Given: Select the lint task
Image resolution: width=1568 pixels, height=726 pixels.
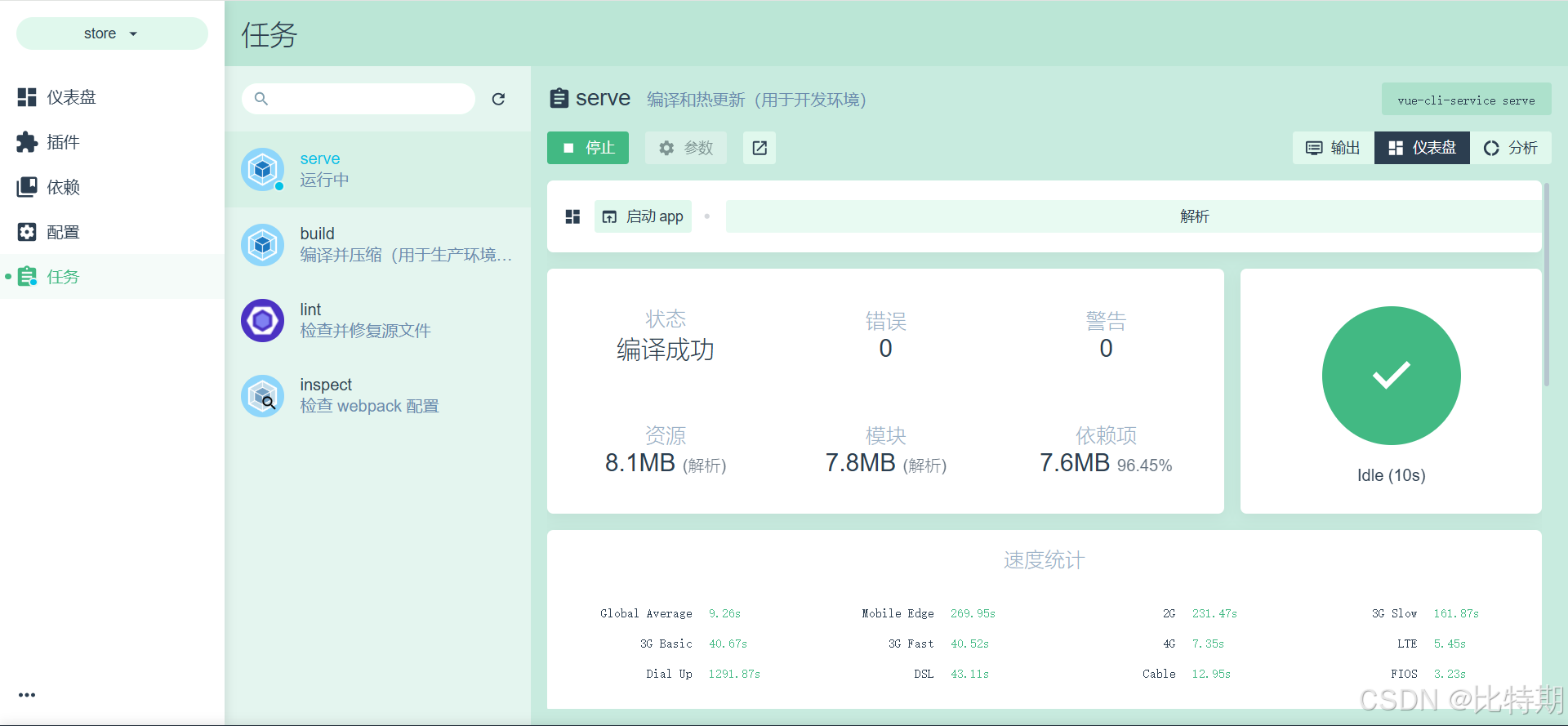Looking at the screenshot, I should click(377, 320).
